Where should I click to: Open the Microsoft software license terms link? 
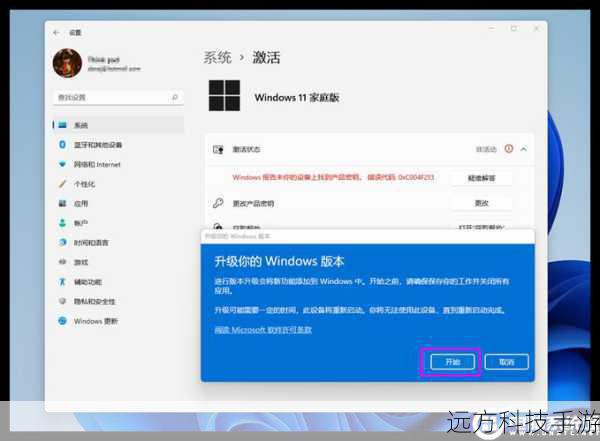pyautogui.click(x=263, y=330)
